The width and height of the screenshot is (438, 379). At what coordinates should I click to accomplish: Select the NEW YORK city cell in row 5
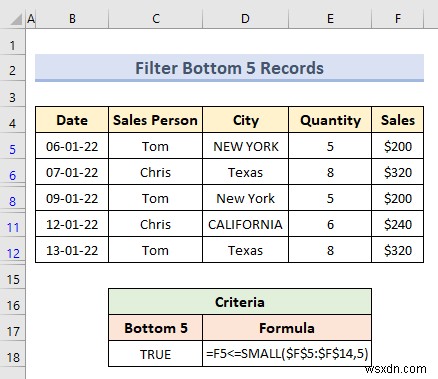pyautogui.click(x=245, y=146)
